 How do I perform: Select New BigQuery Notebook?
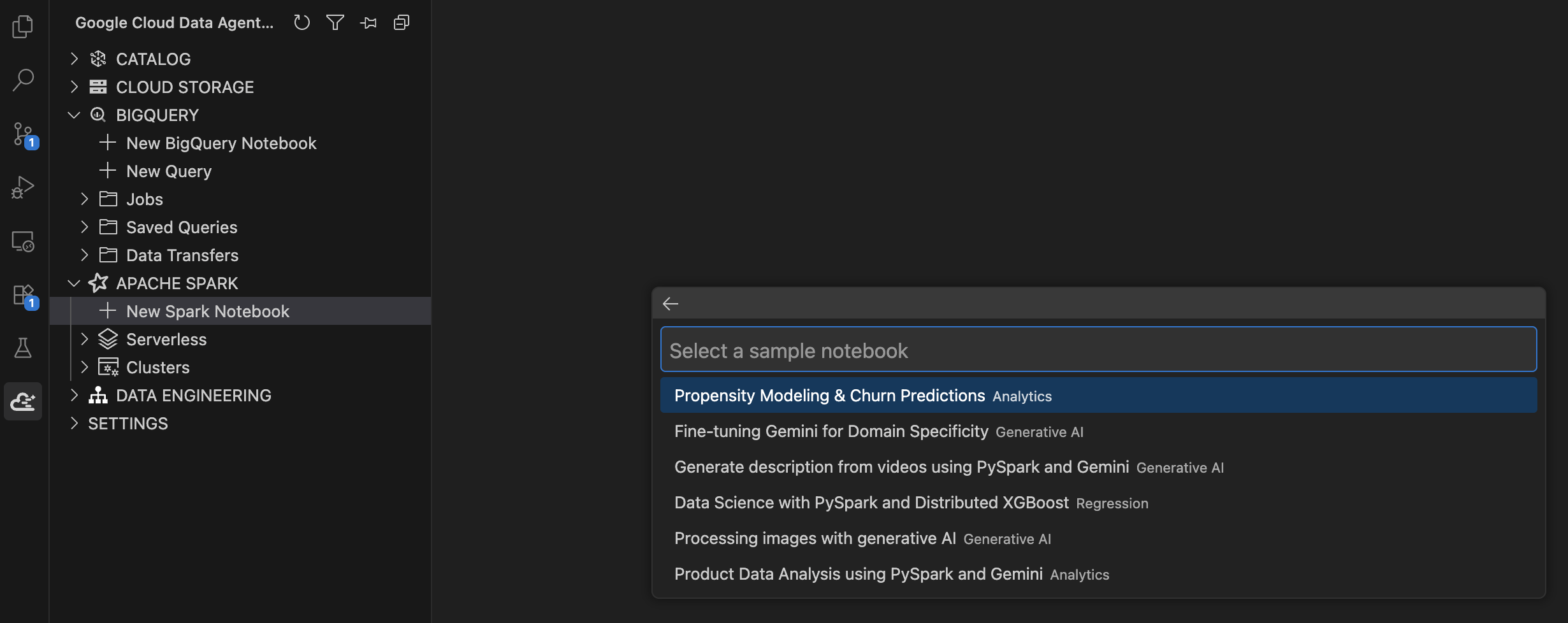click(221, 143)
